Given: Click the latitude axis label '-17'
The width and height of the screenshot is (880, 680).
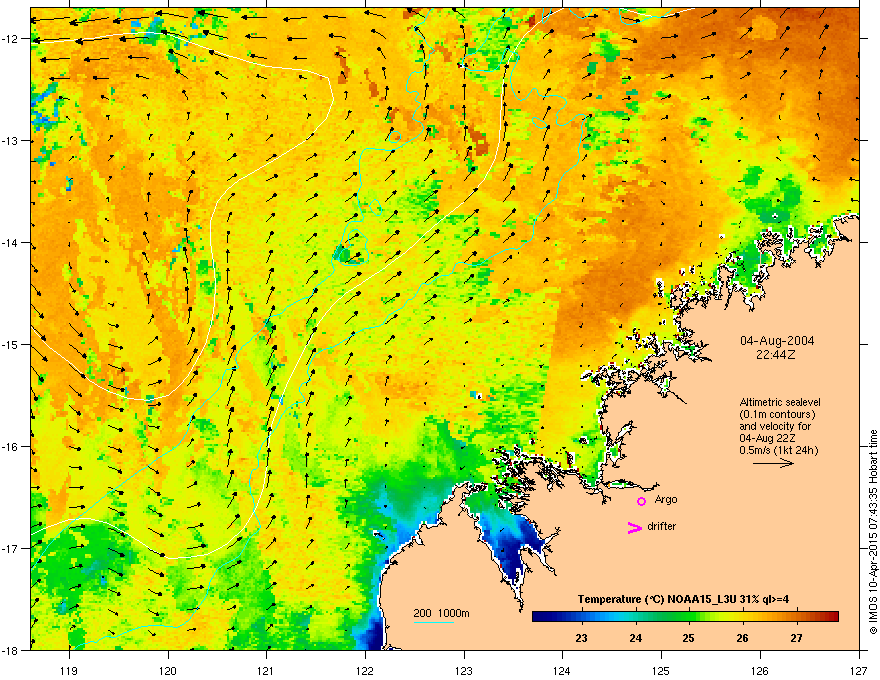Looking at the screenshot, I should tap(10, 549).
